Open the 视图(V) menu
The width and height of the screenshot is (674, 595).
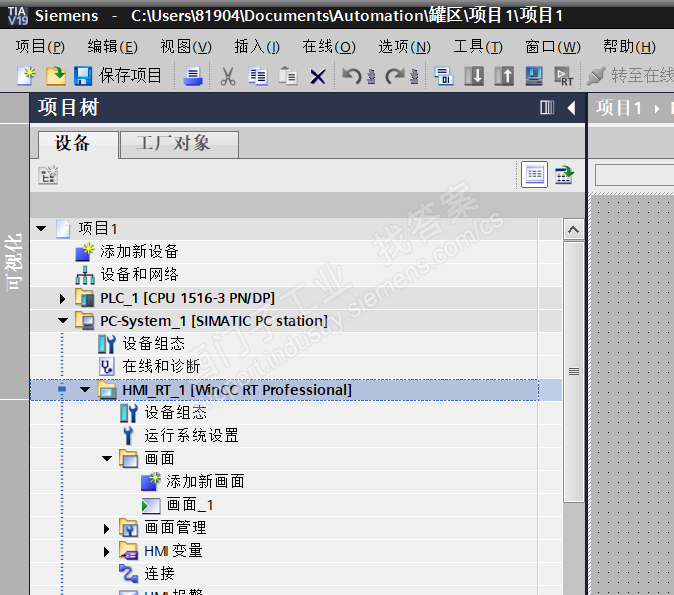[x=186, y=46]
